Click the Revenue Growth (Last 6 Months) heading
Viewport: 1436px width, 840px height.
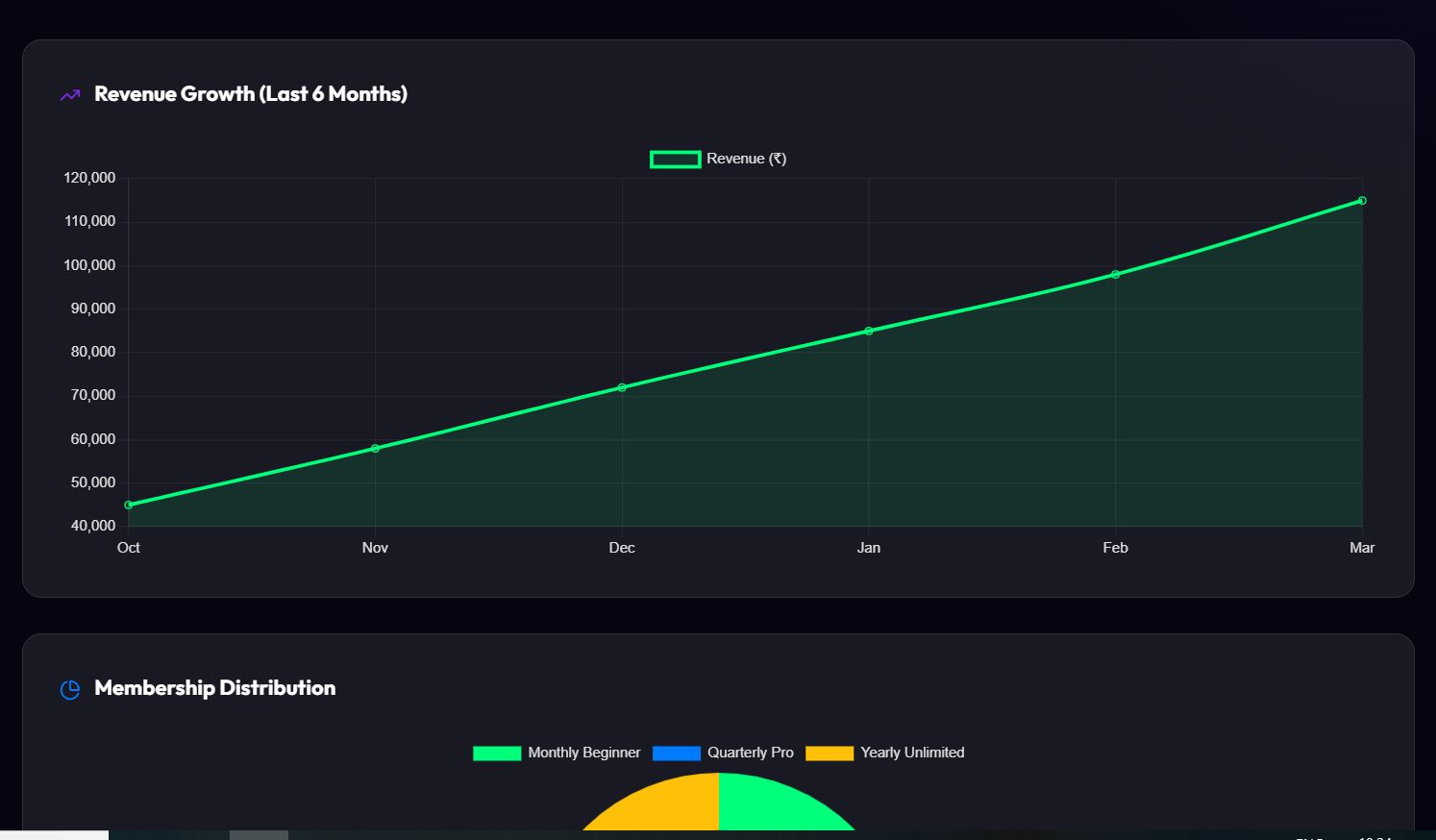pos(250,94)
